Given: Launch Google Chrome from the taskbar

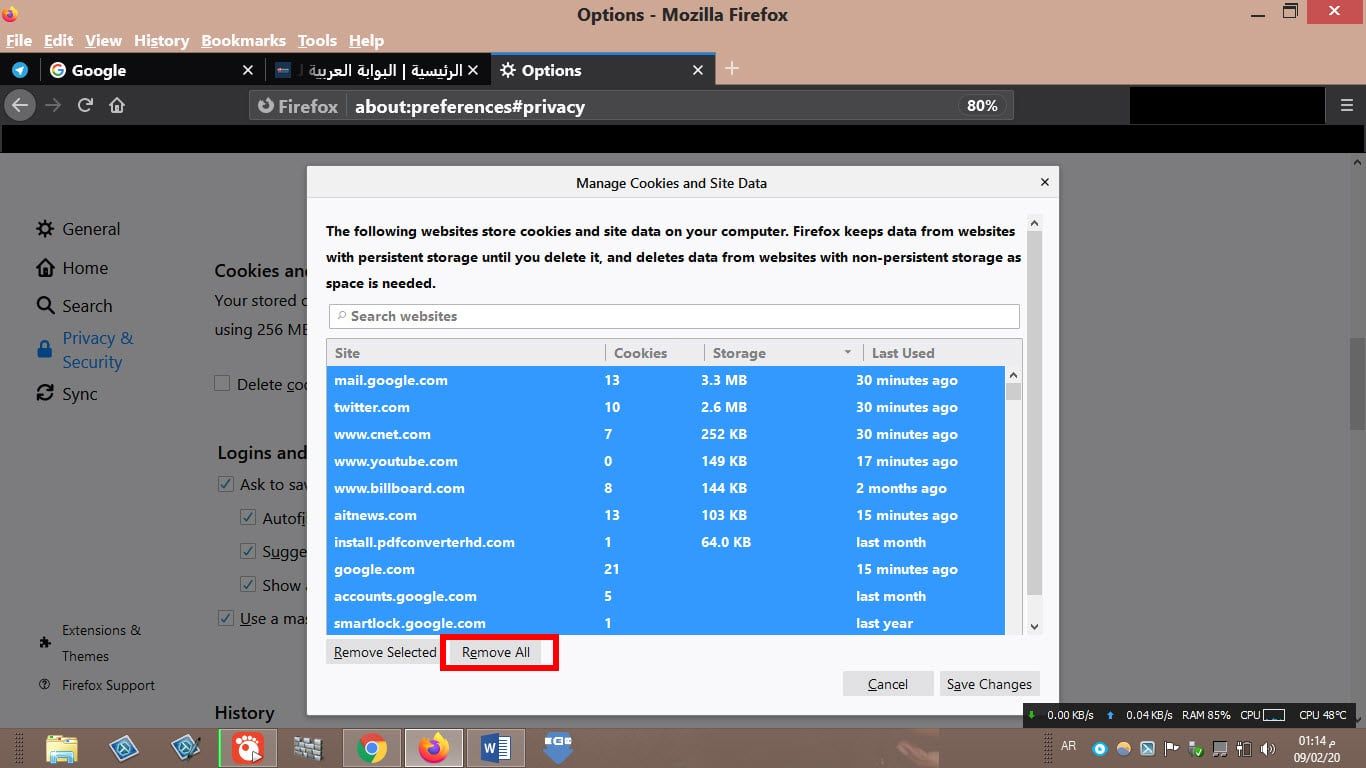Looking at the screenshot, I should point(372,748).
